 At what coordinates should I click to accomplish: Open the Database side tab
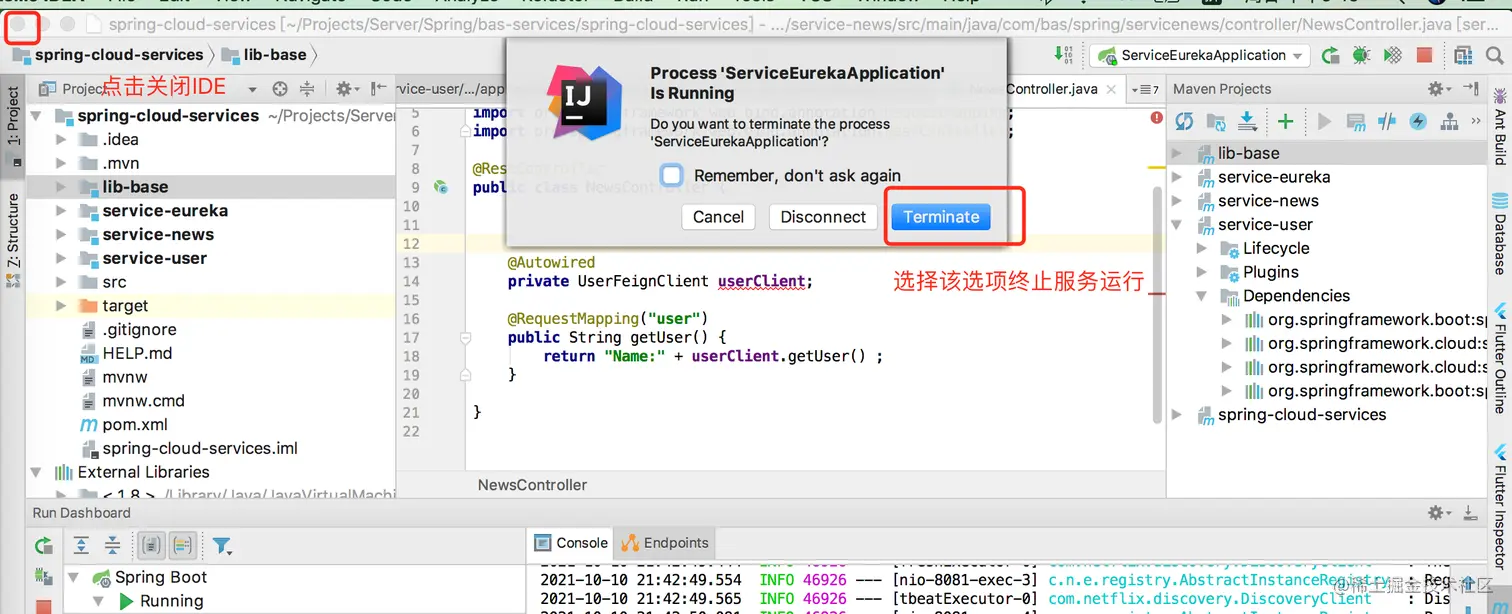coord(1500,236)
